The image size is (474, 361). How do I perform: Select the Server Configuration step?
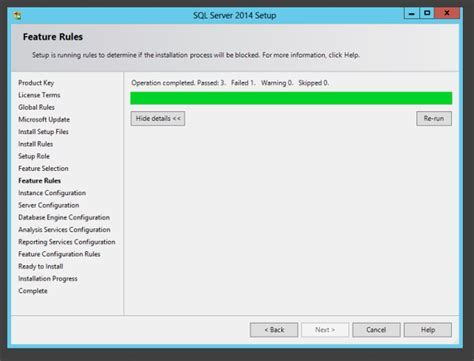49,205
